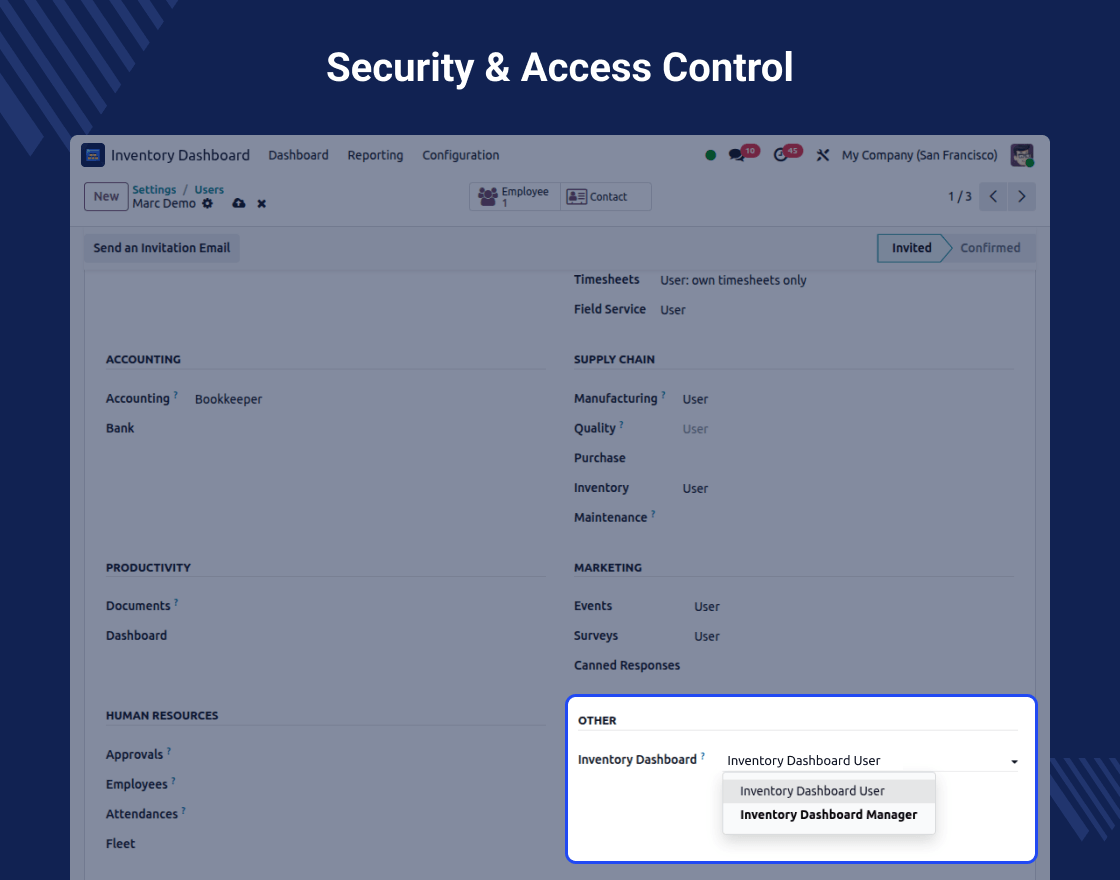Open the activities clock icon

pos(780,155)
